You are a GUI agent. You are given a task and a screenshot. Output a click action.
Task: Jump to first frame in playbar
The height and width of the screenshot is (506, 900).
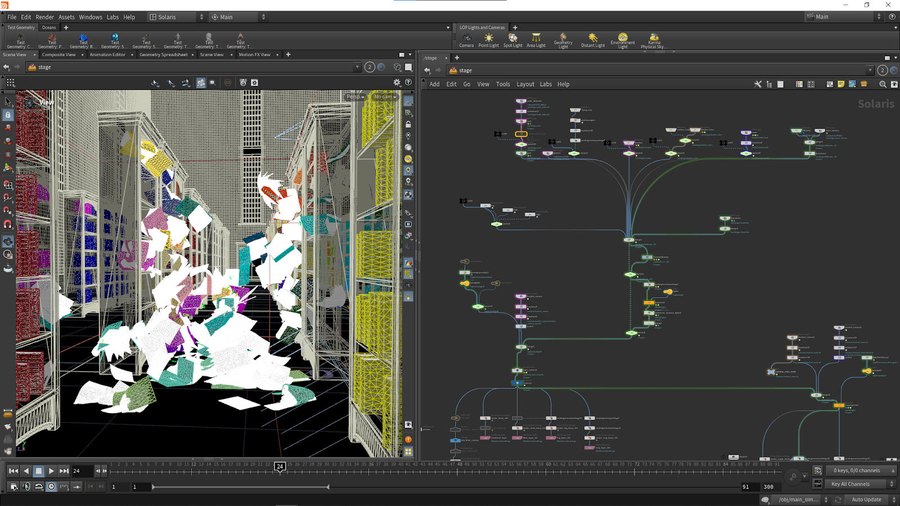pyautogui.click(x=13, y=471)
